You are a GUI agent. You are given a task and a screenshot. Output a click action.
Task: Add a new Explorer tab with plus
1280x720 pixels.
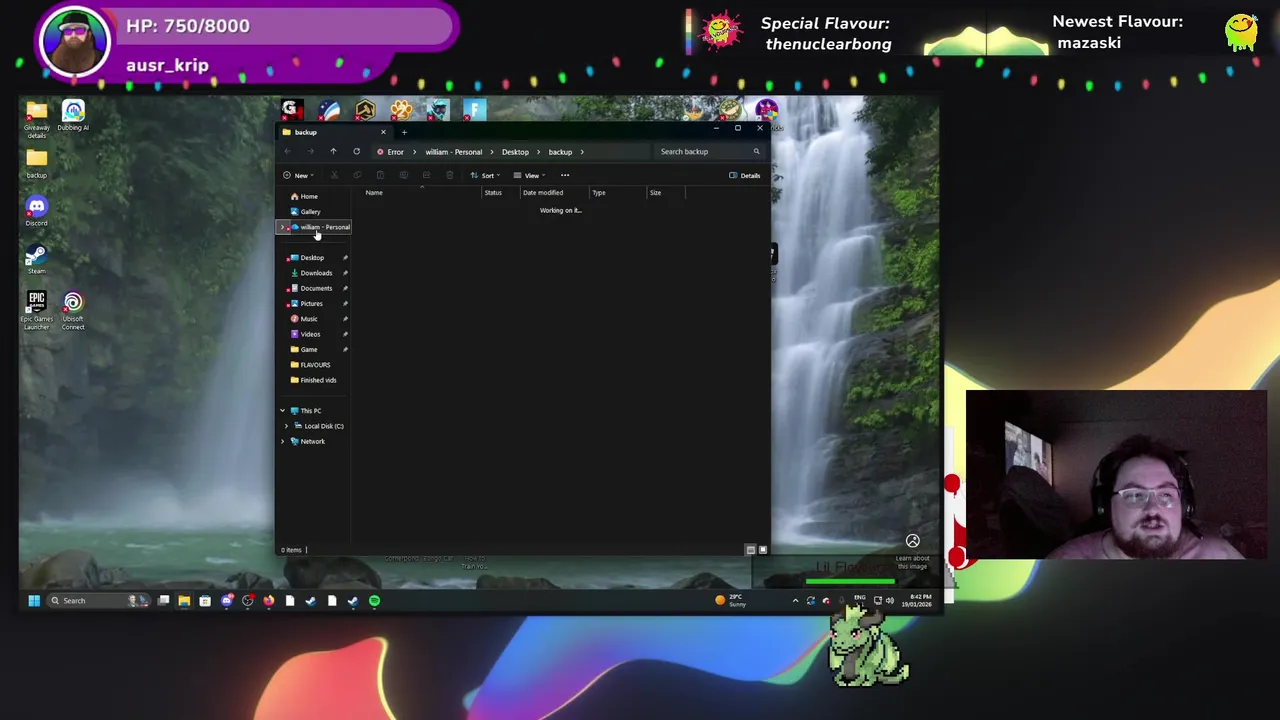click(404, 132)
